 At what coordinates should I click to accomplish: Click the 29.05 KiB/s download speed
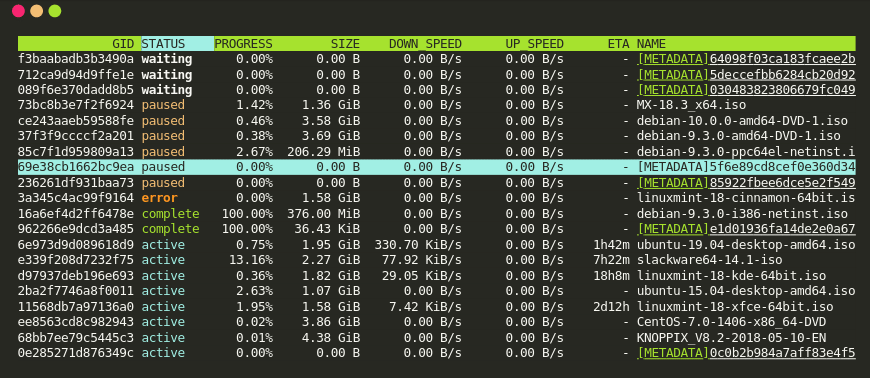point(422,275)
